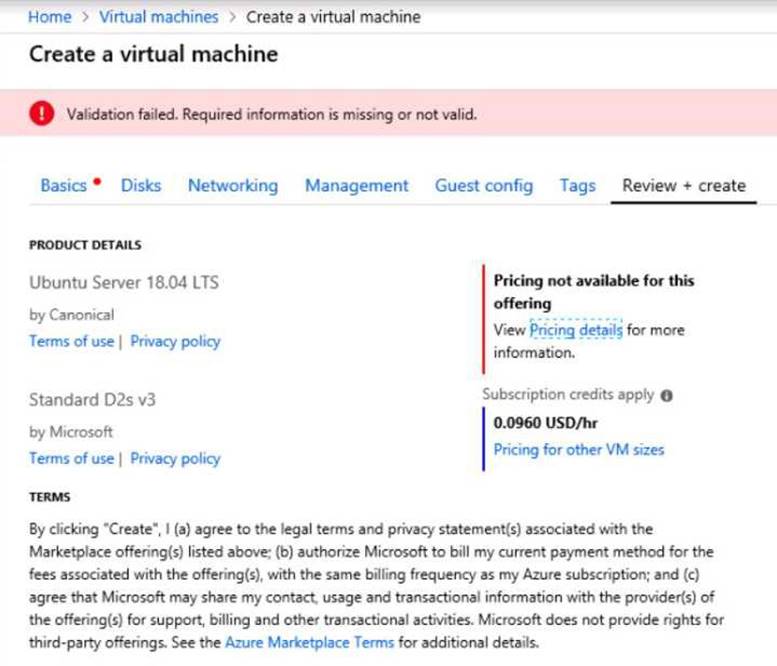
Task: Open the Management tab
Action: [x=357, y=185]
